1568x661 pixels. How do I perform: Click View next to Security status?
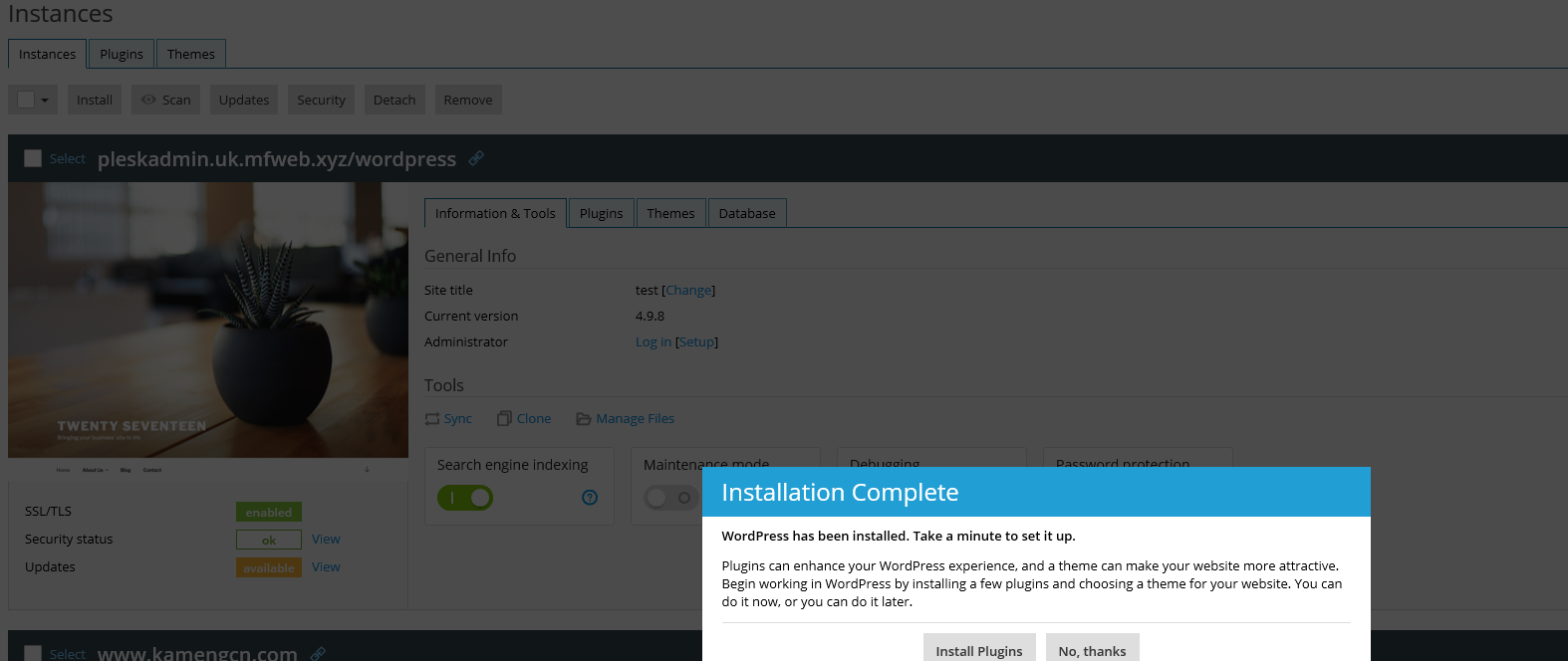point(326,539)
